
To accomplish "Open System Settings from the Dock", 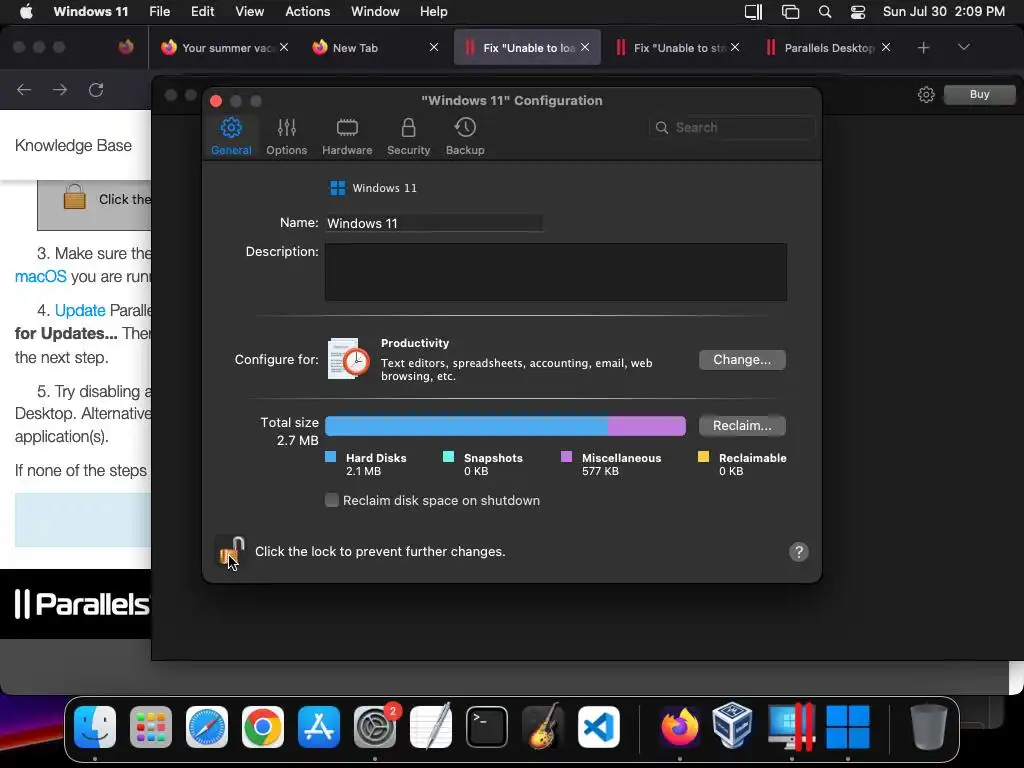I will (375, 727).
